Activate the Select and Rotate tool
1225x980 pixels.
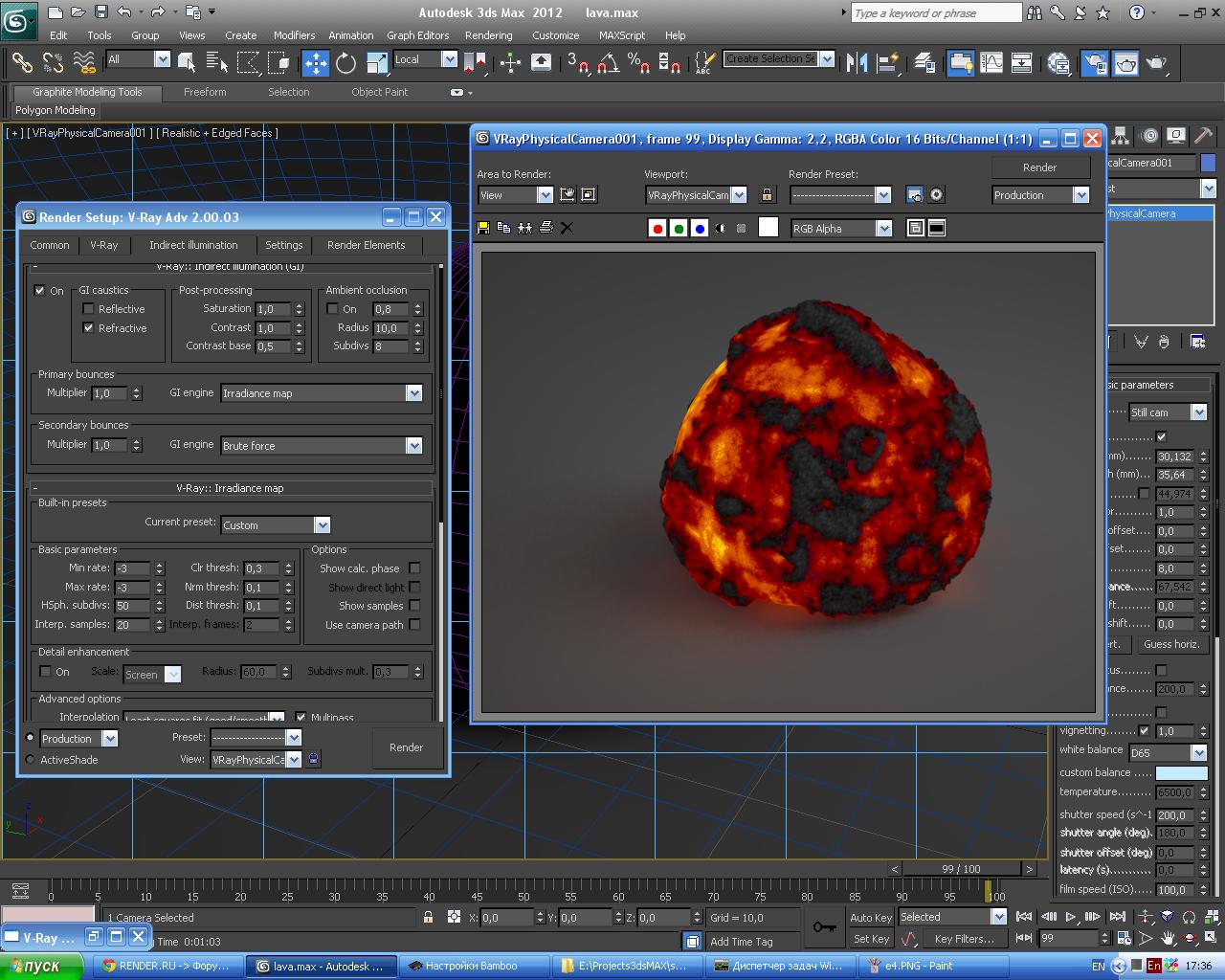pos(345,63)
